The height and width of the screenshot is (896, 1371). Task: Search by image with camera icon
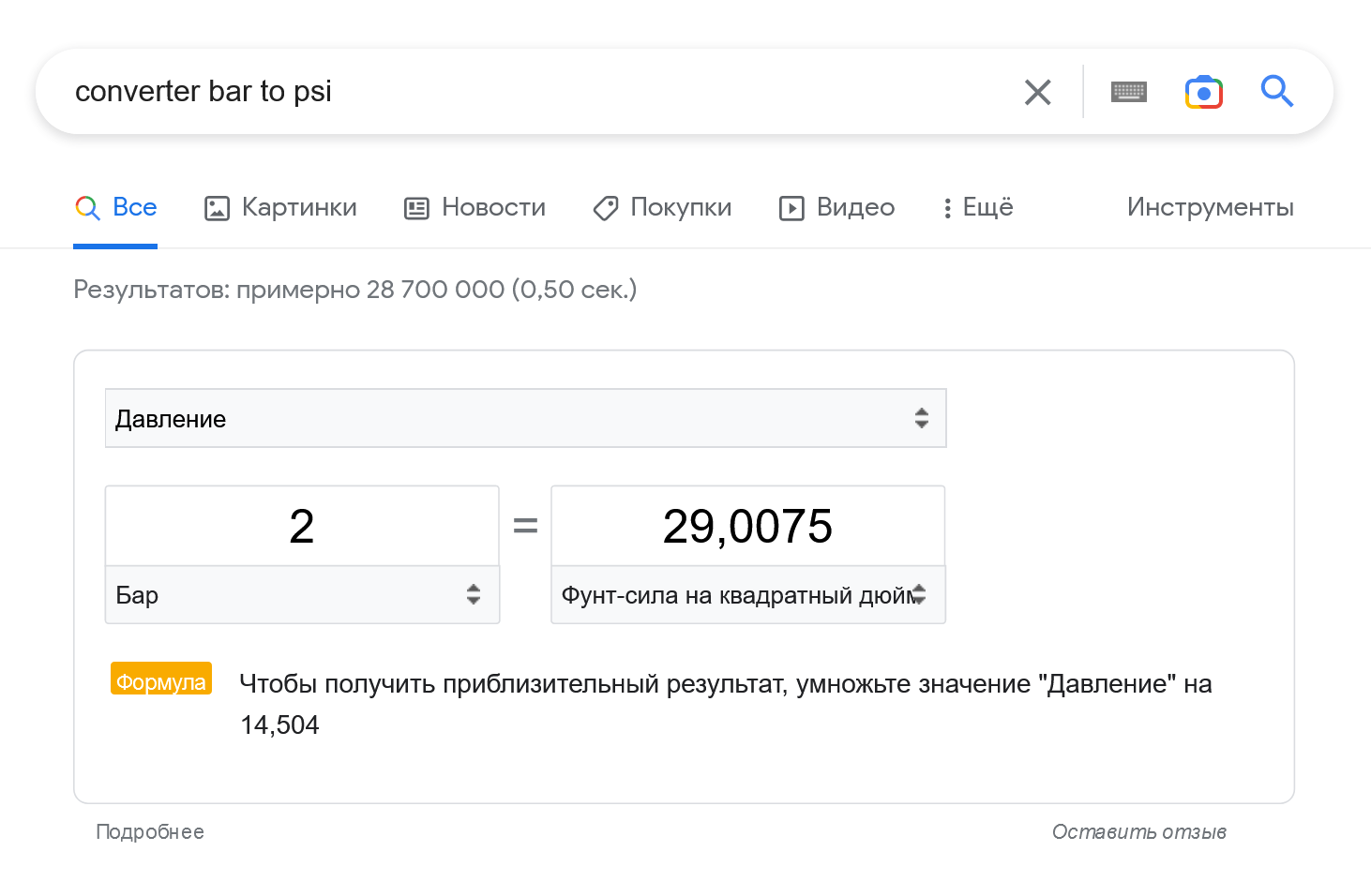1204,92
